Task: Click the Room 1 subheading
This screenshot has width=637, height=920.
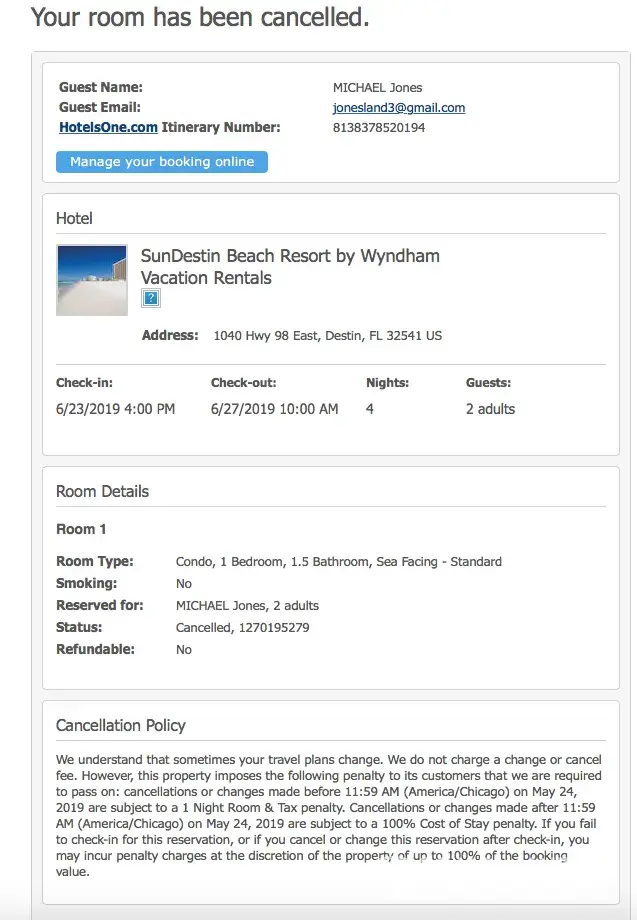Action: point(81,529)
